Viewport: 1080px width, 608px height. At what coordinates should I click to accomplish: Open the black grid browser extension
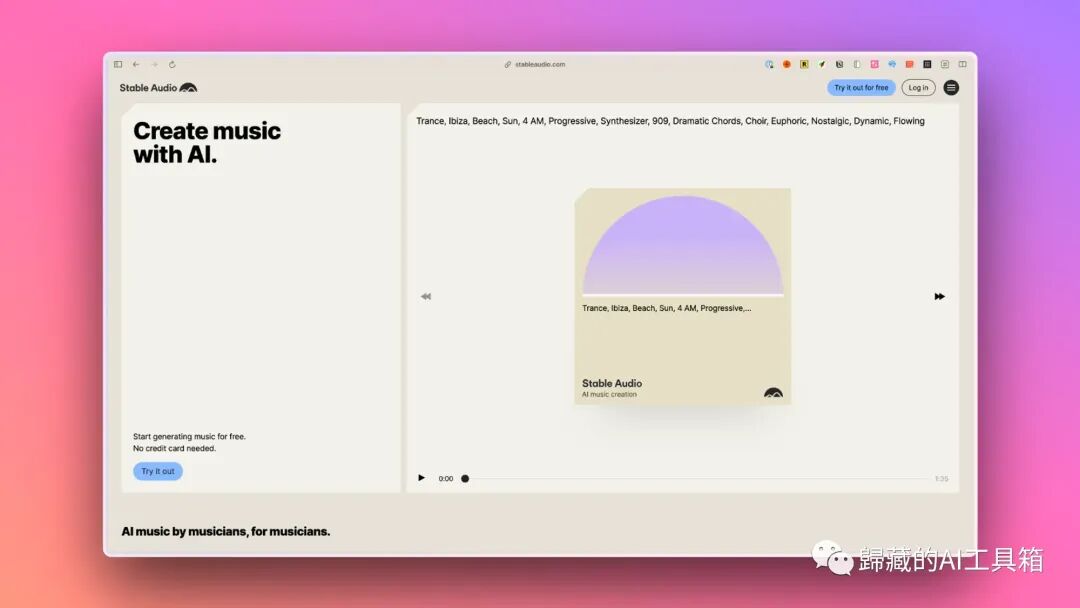927,65
